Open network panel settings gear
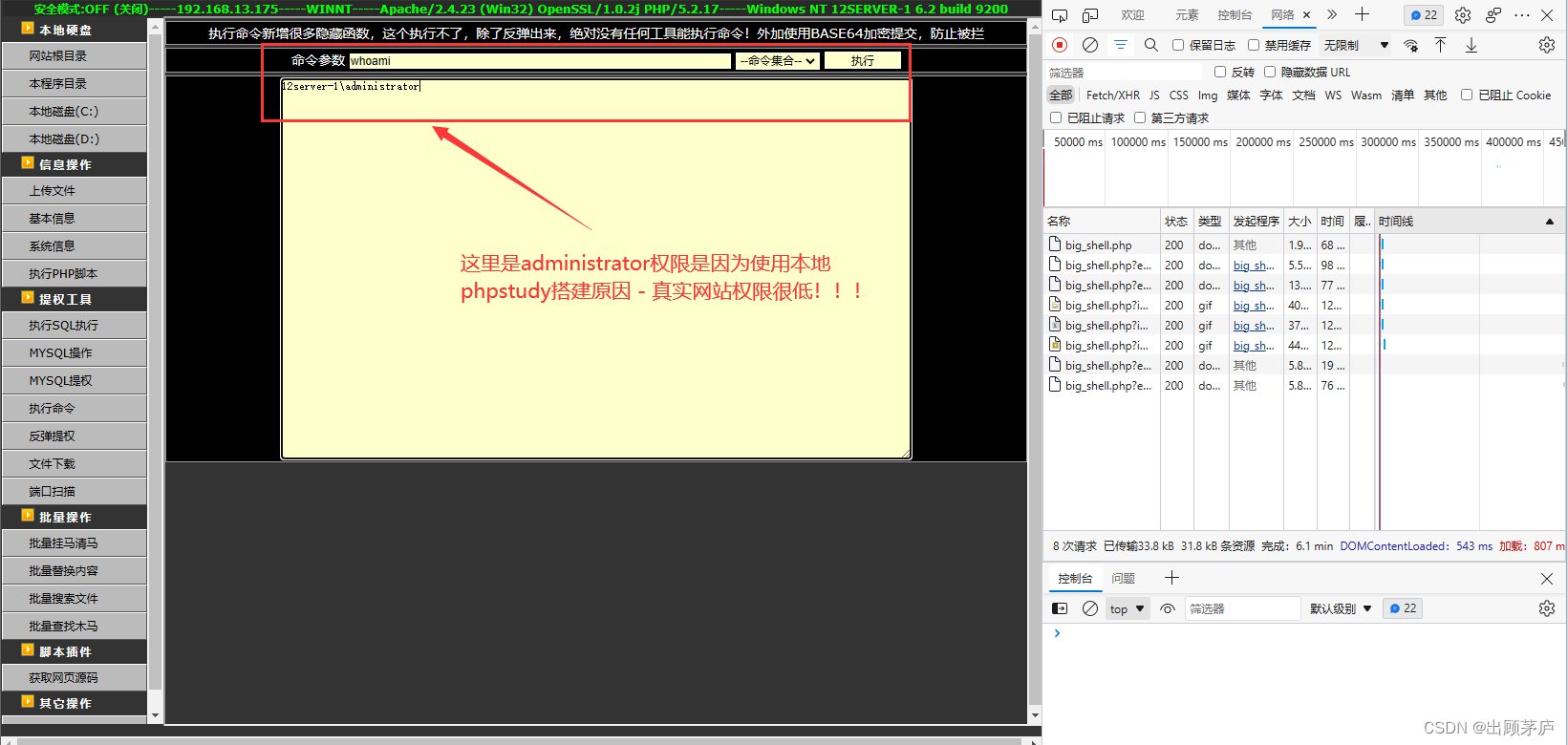Screen dimensions: 1568x745 [1547, 45]
